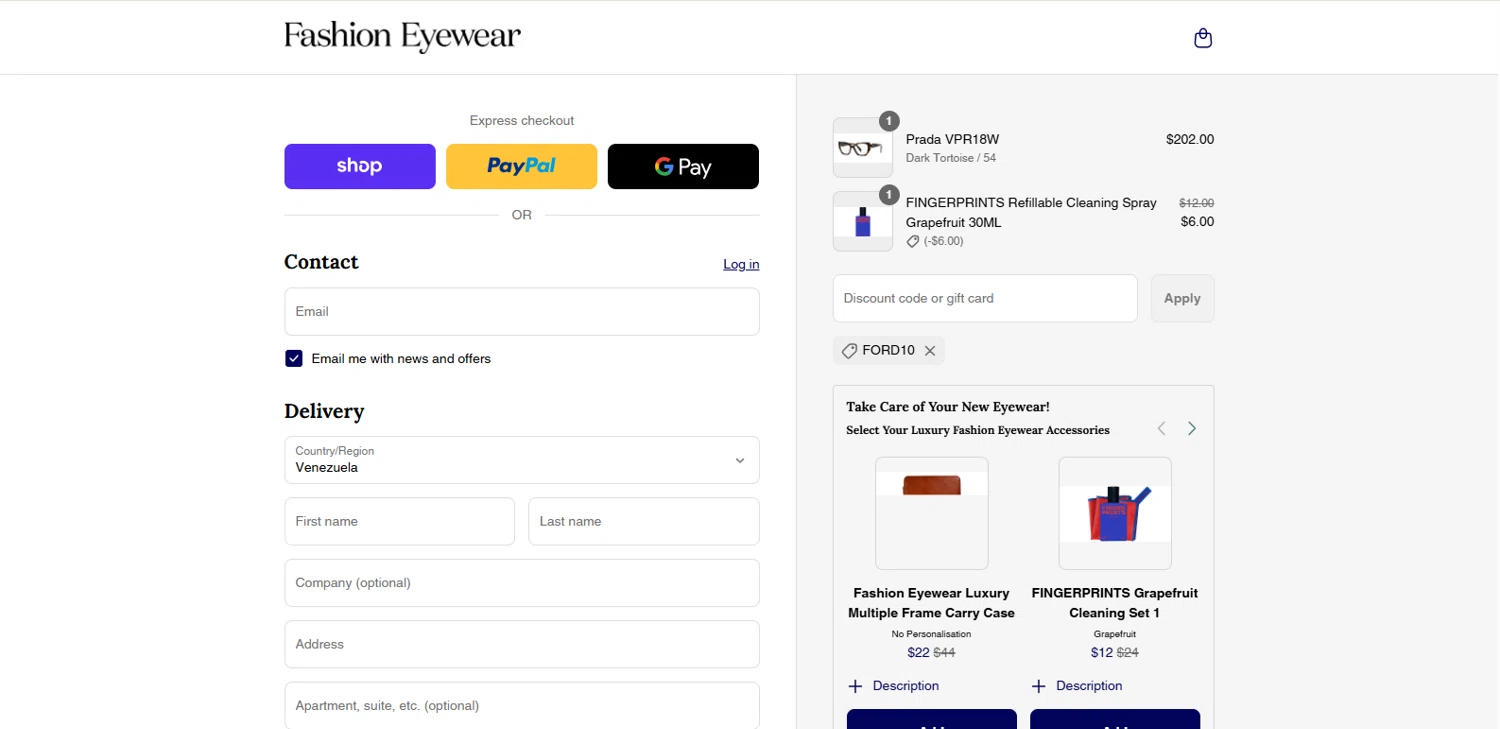
Task: Focus the First name field
Action: [399, 522]
